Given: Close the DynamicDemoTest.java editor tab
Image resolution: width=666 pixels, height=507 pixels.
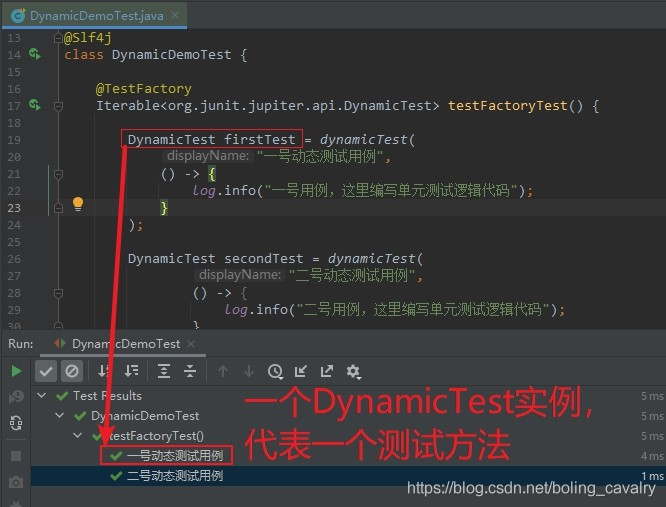Looking at the screenshot, I should [x=175, y=16].
